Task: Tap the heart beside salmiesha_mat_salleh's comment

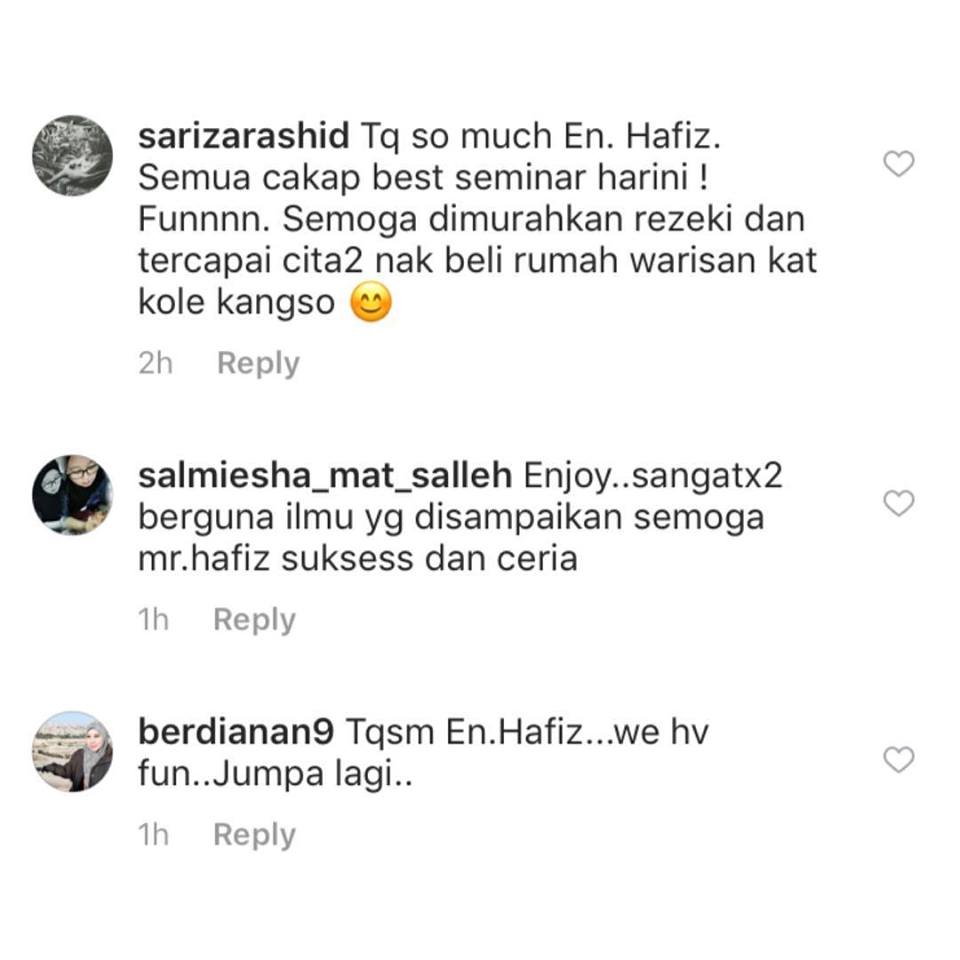Action: click(x=898, y=503)
